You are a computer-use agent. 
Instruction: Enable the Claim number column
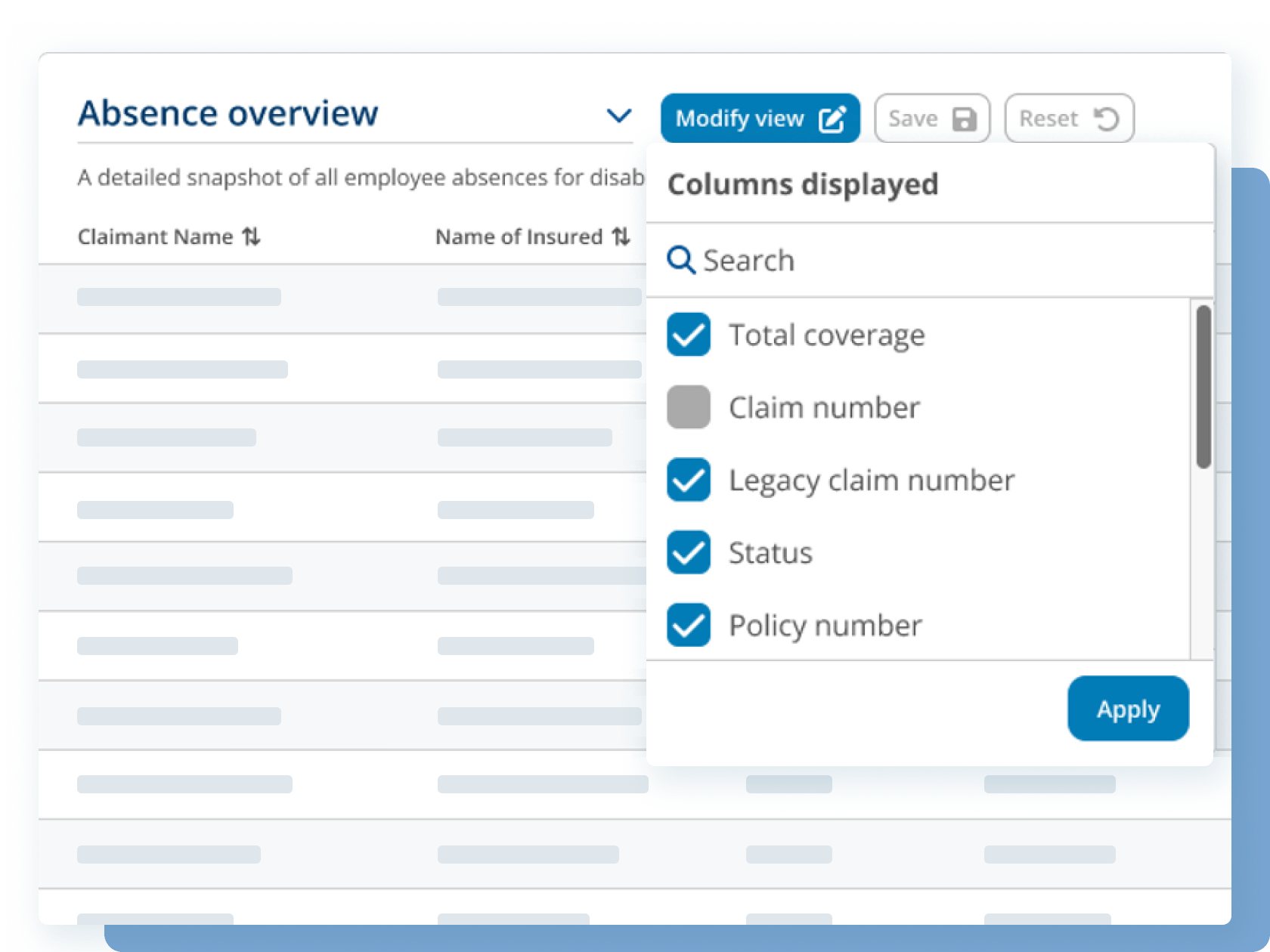688,407
